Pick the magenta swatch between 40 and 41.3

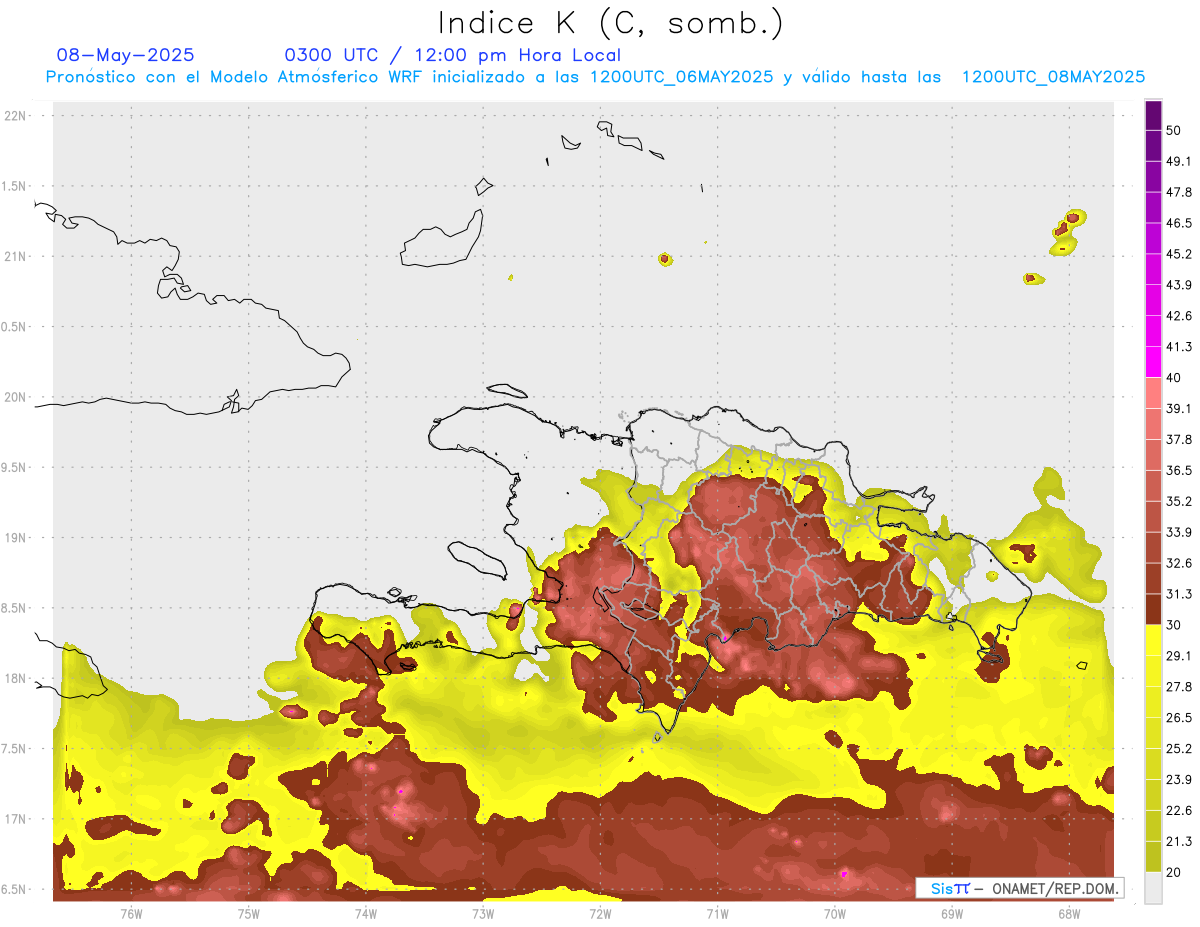(1153, 362)
